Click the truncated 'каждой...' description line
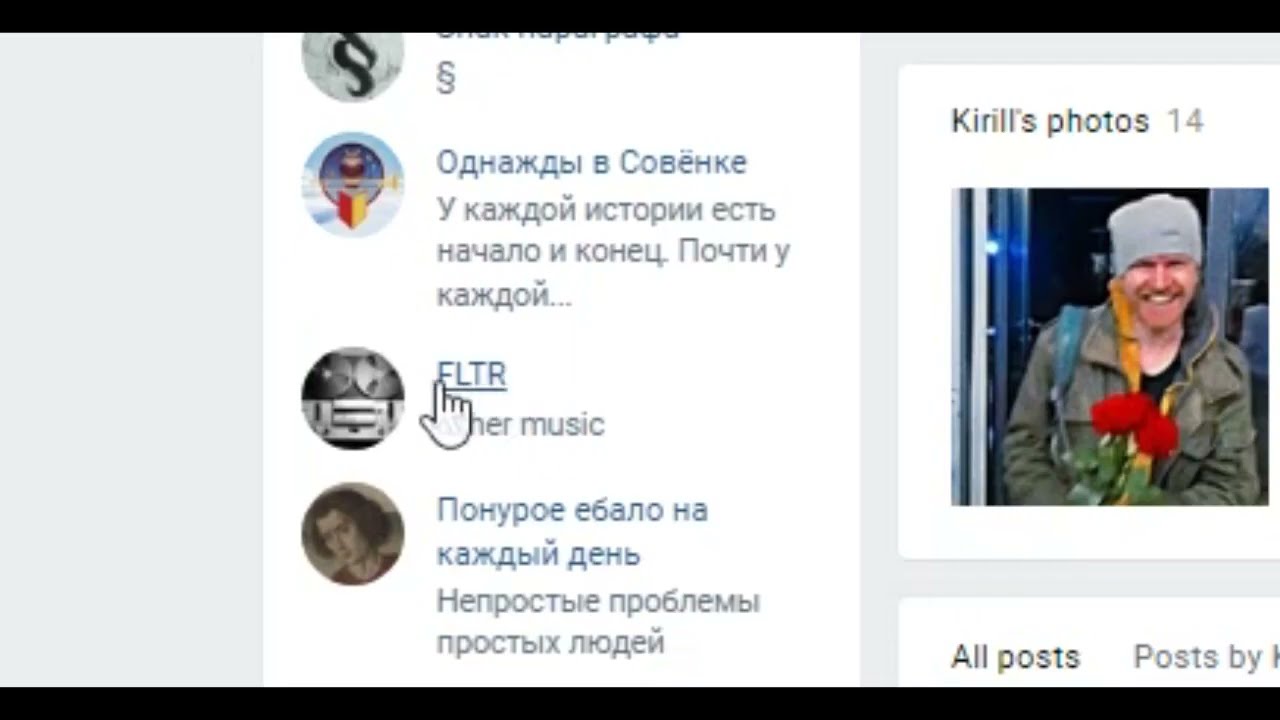 click(x=504, y=296)
